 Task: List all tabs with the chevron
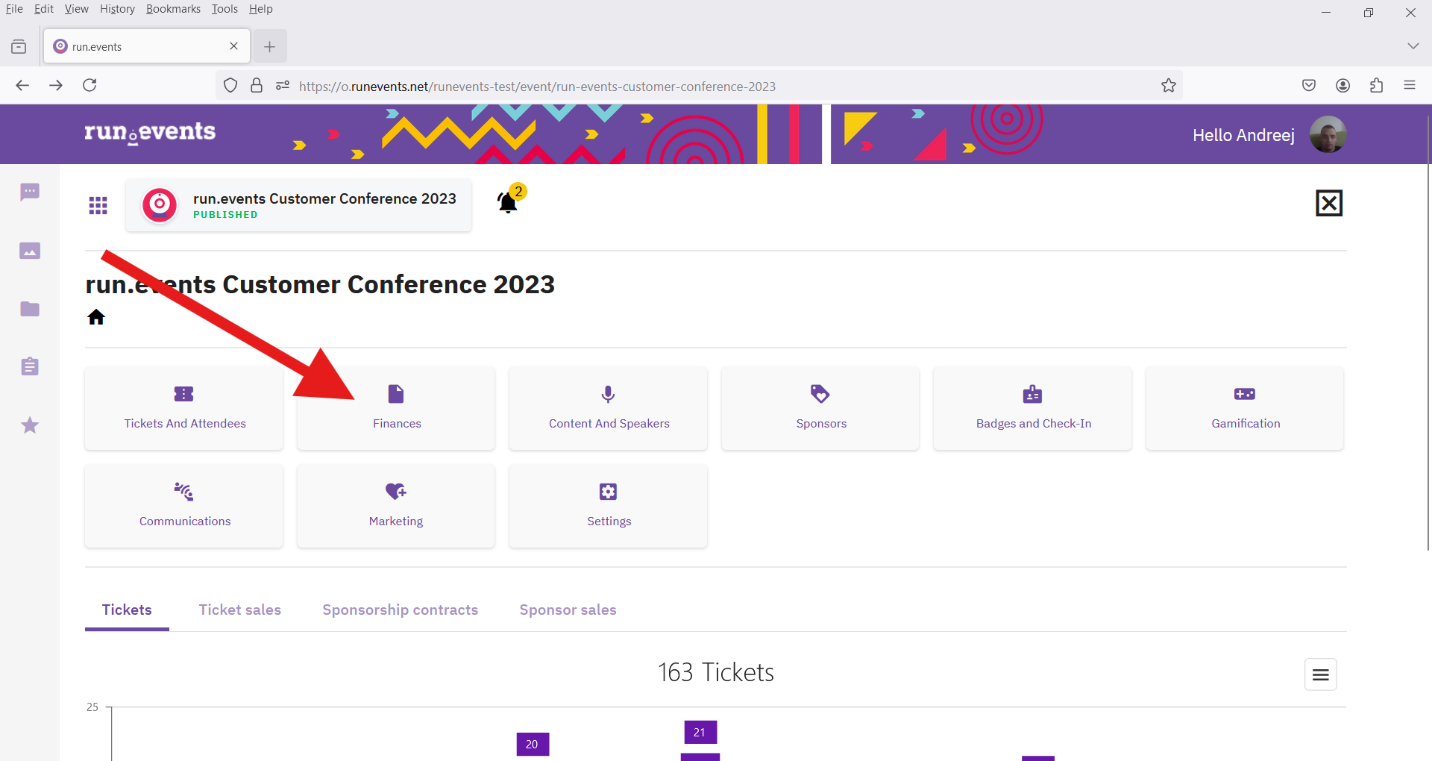pos(1413,46)
